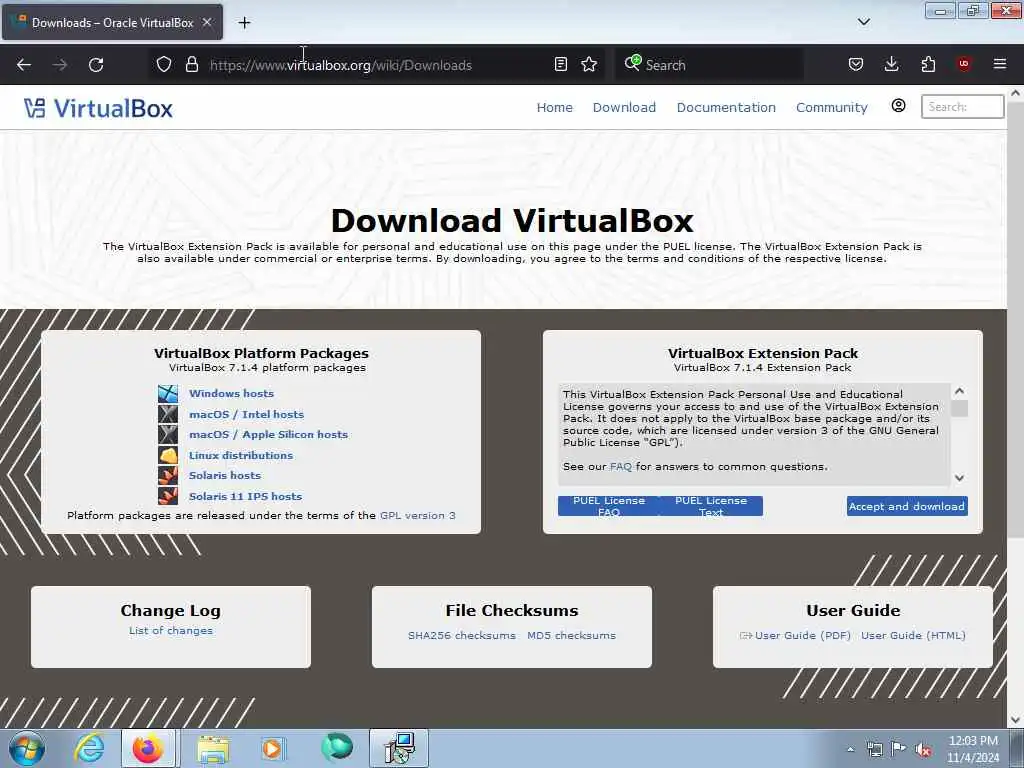This screenshot has width=1024, height=768.
Task: Open Firefox downloads panel
Action: [x=891, y=64]
